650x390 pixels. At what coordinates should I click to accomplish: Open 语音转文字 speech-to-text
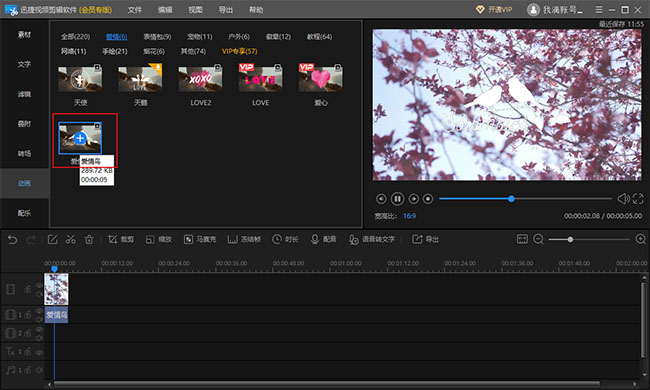tap(372, 240)
